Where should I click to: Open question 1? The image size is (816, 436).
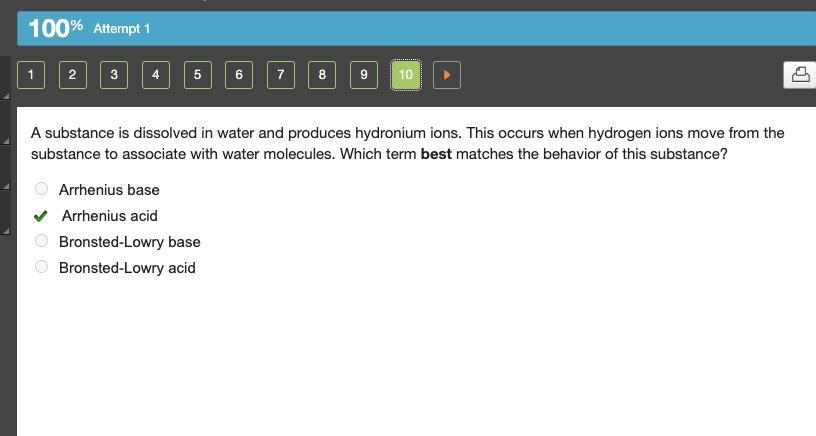[x=31, y=75]
